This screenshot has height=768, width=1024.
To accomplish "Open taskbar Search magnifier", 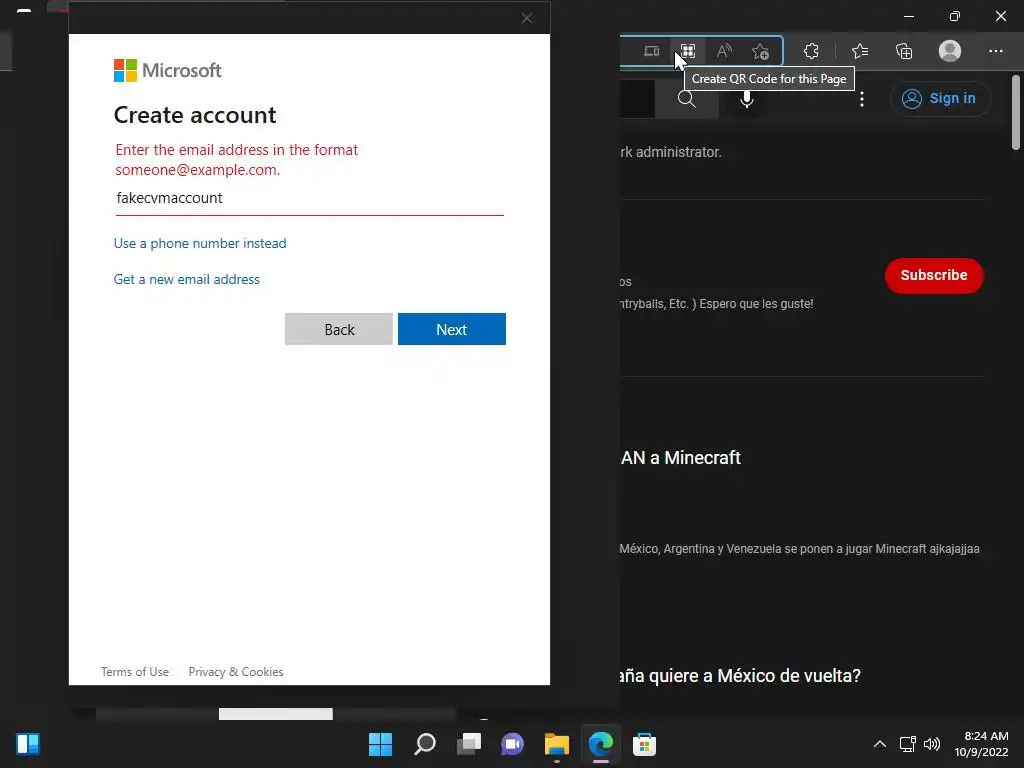I will (424, 744).
